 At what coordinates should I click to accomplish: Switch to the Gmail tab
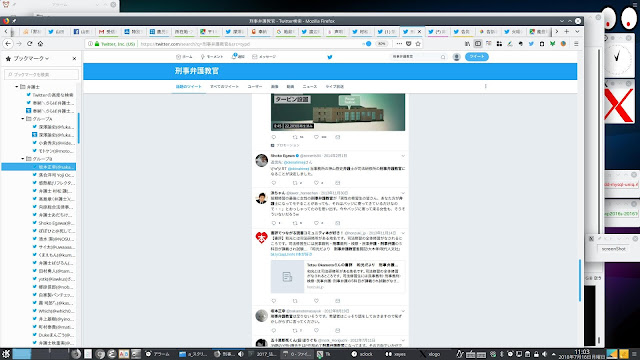107,31
